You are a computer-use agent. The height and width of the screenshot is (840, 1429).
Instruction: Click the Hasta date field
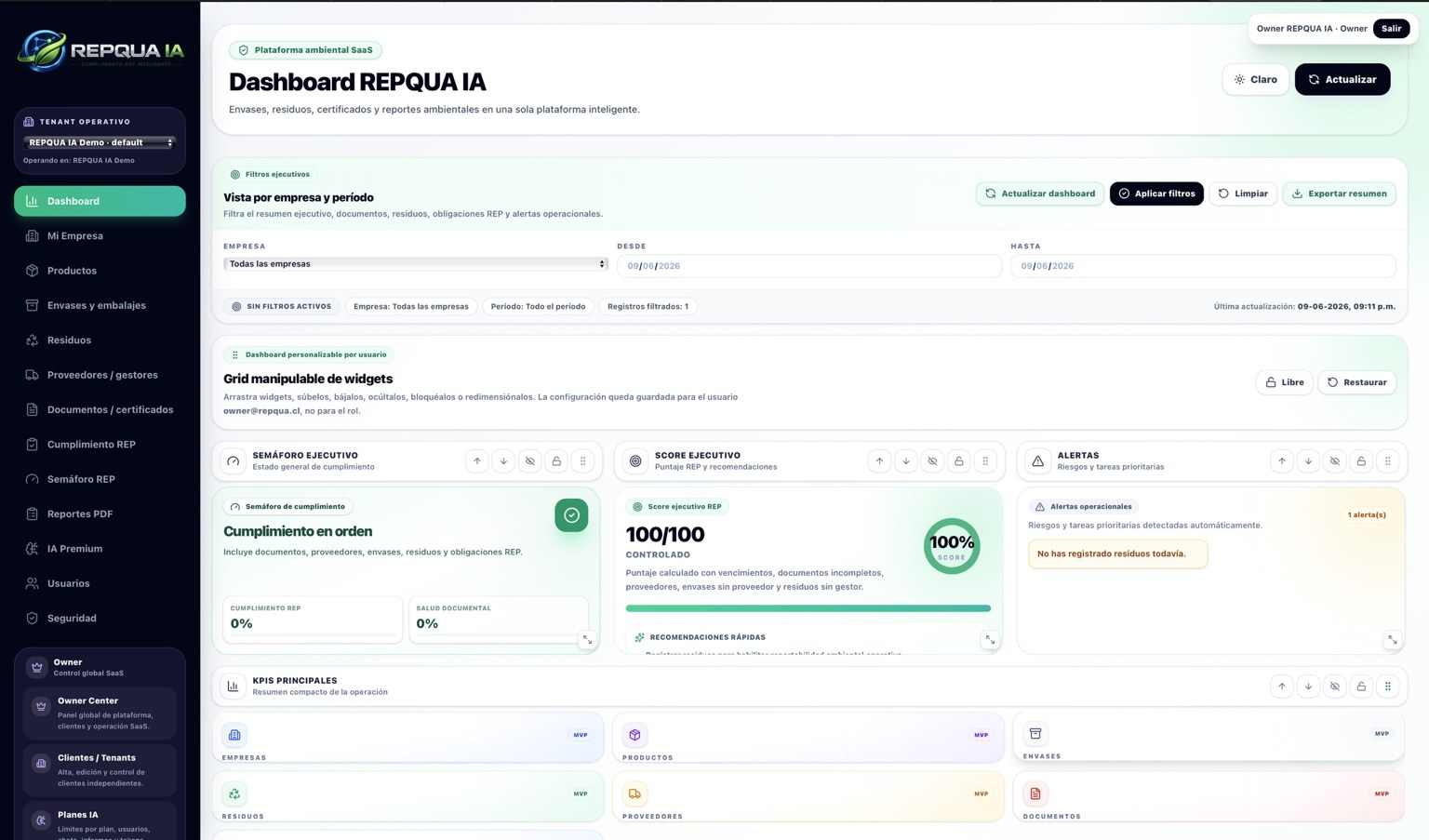pos(1203,266)
